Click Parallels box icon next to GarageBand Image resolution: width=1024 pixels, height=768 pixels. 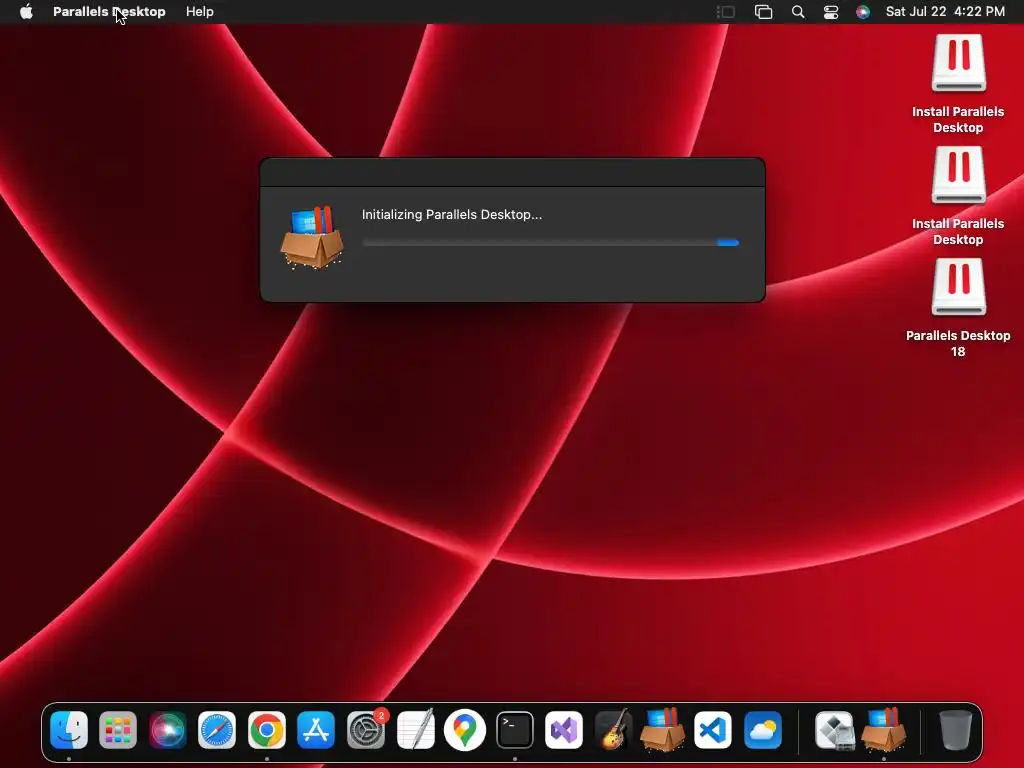(x=662, y=728)
